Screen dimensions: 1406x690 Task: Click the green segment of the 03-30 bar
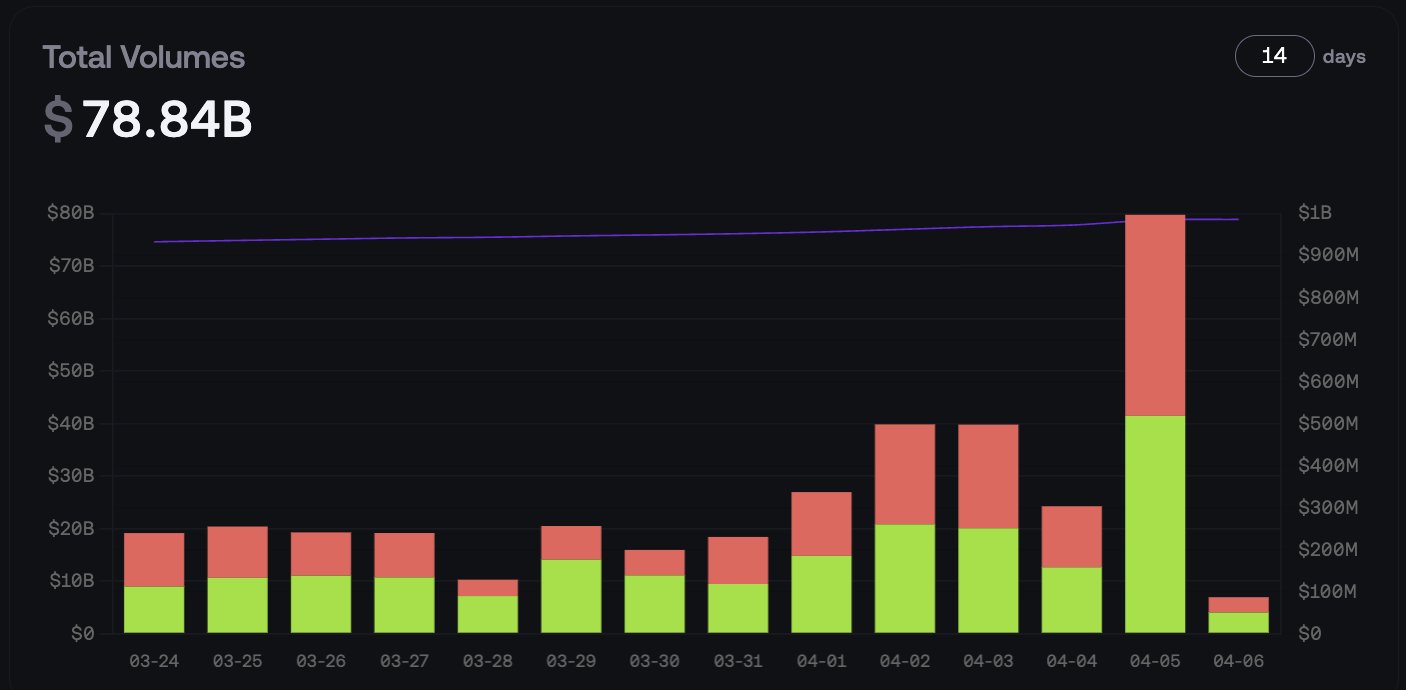coord(654,604)
